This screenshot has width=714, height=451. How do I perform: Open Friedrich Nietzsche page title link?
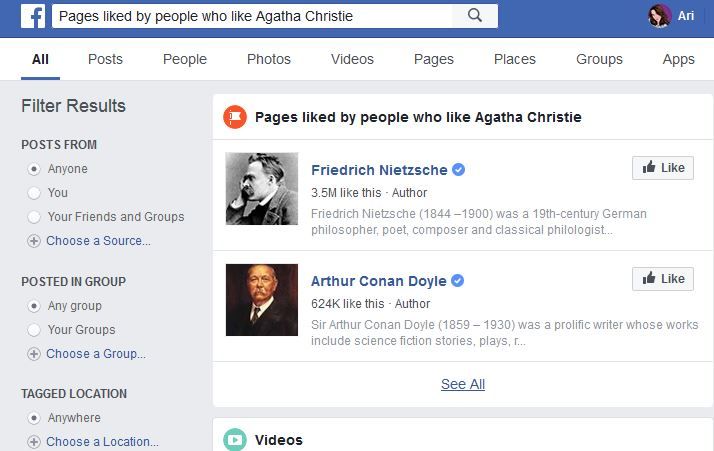tap(379, 170)
